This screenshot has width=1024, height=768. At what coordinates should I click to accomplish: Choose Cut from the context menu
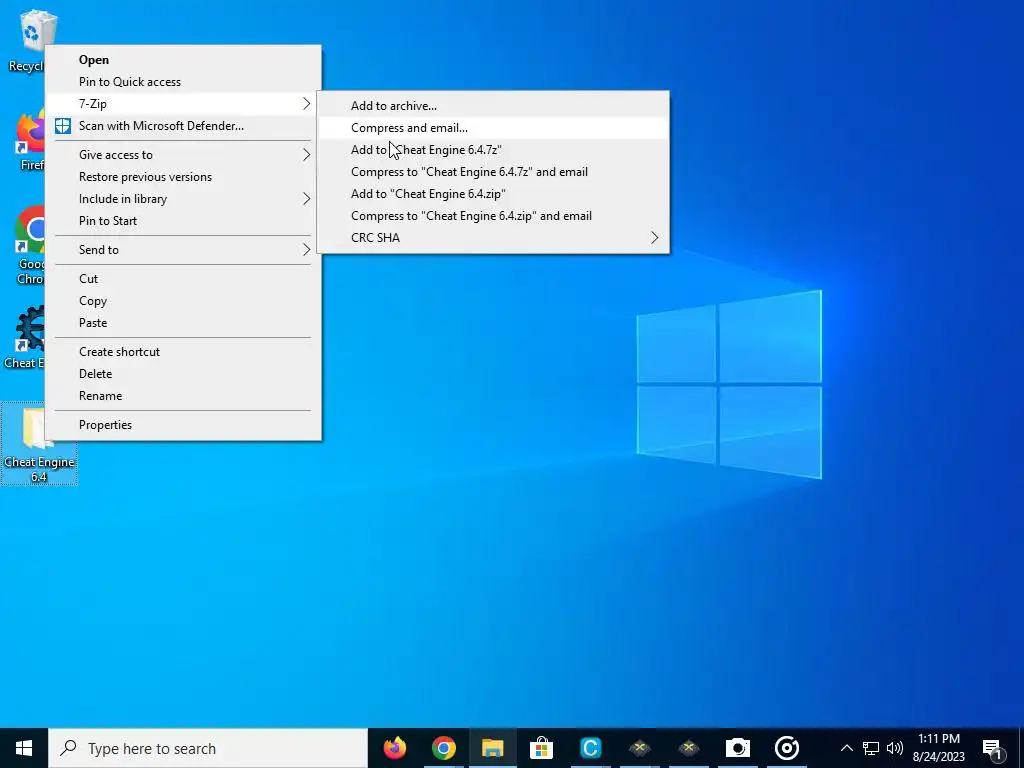[x=184, y=279]
